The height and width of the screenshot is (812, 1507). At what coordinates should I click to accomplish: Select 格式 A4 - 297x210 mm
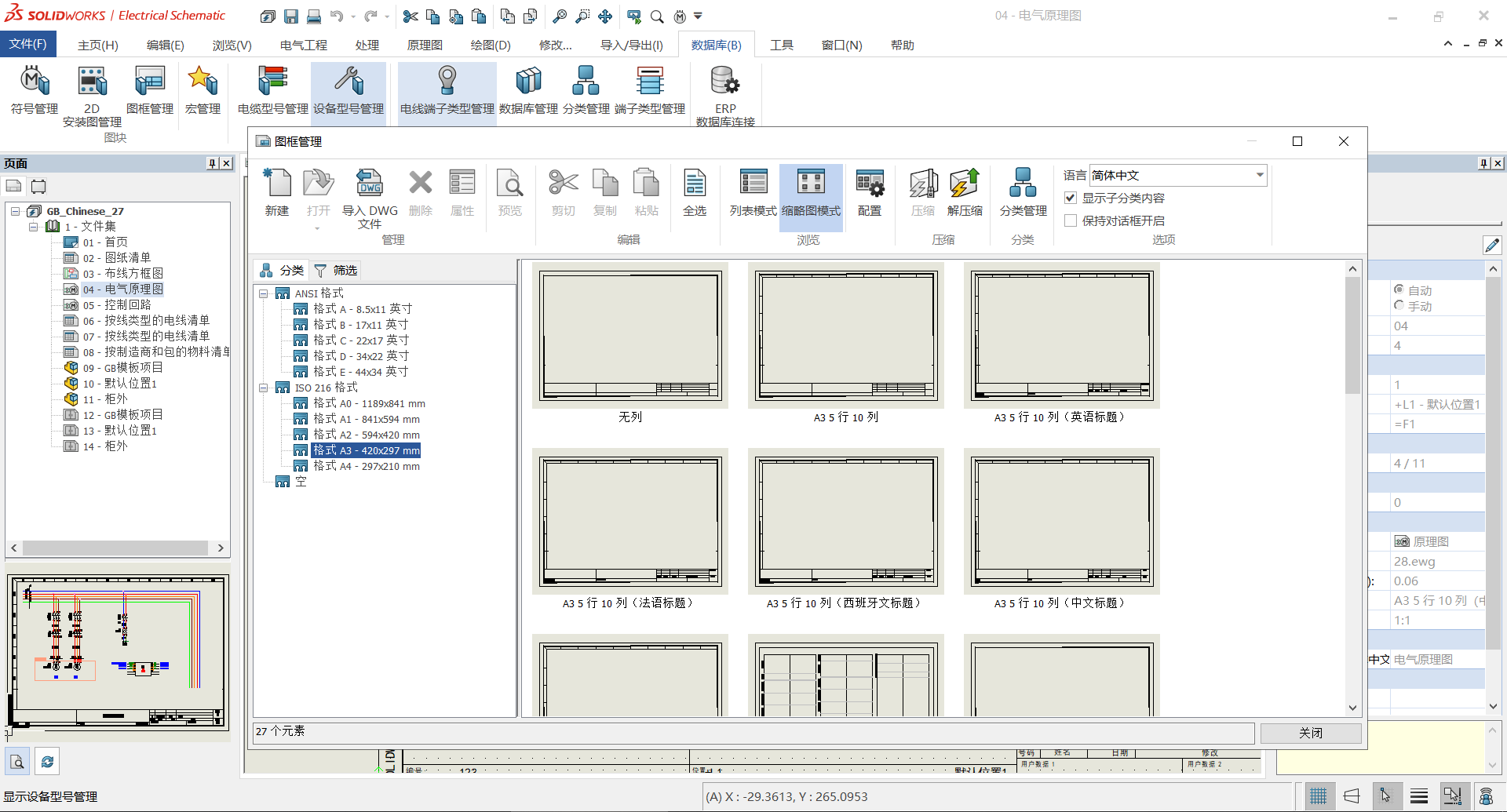[x=367, y=466]
